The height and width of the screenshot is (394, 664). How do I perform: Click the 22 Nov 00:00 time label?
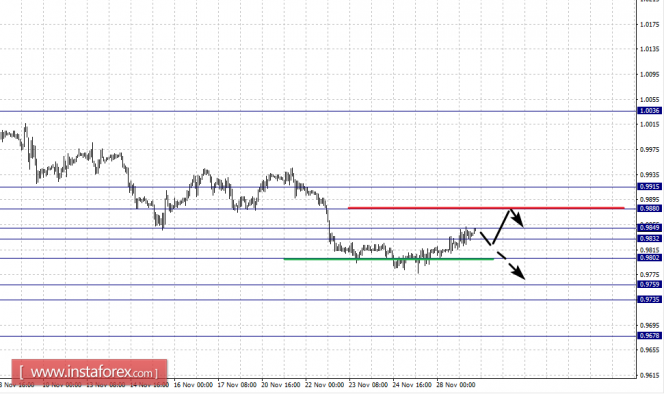coord(324,385)
